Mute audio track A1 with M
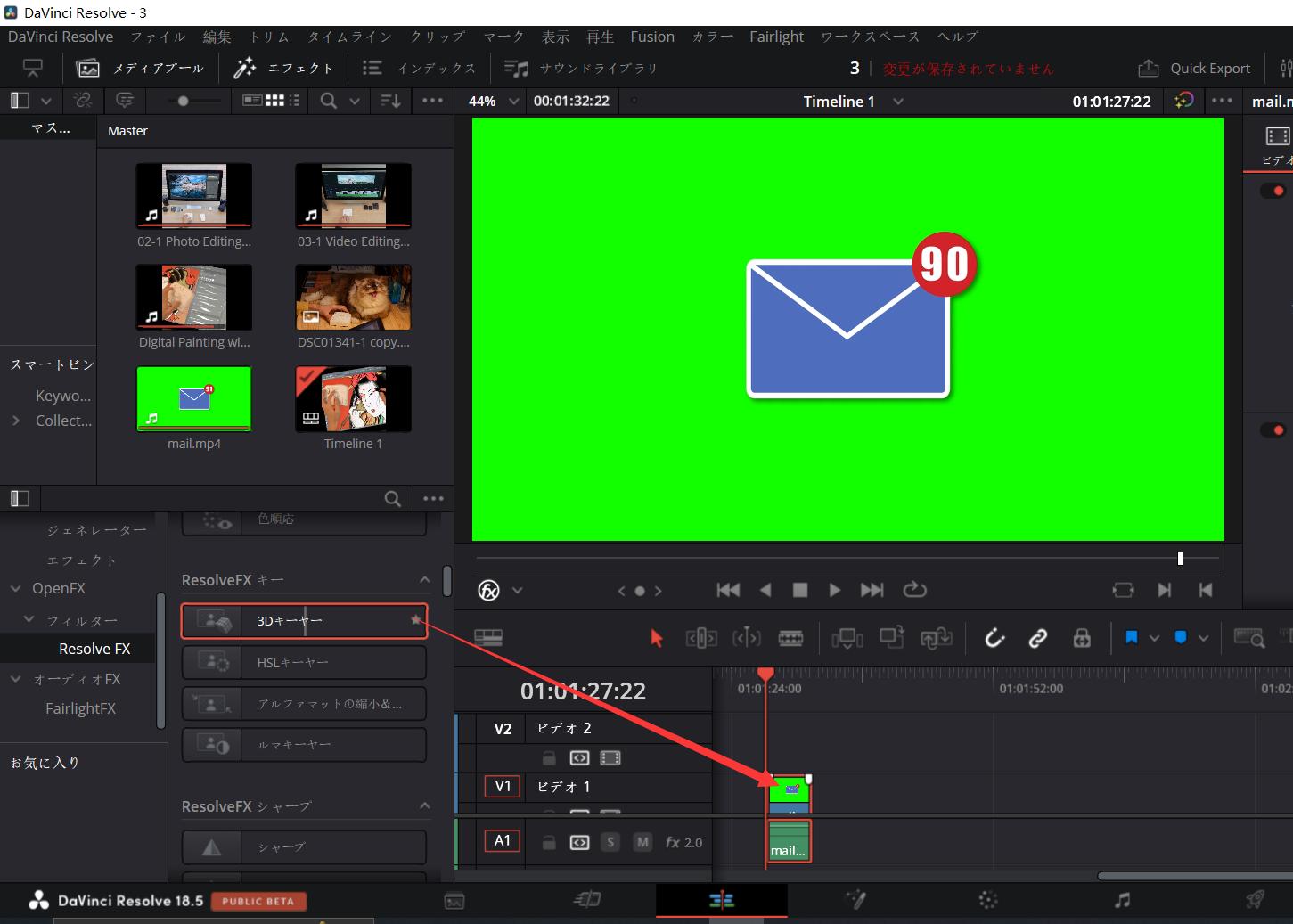Screen dimensions: 1293x924 (x=642, y=842)
